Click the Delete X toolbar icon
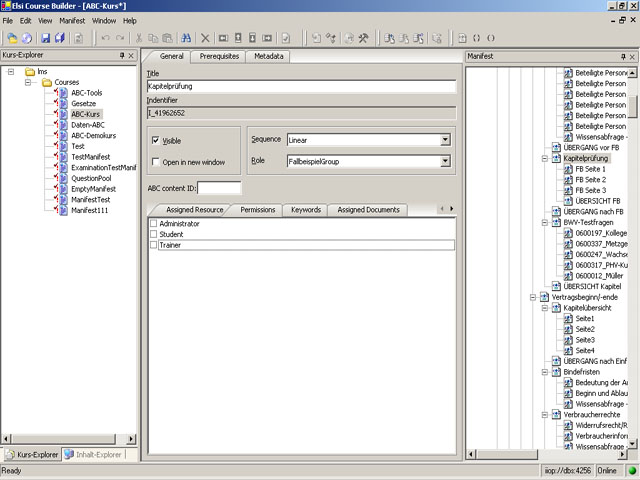Screen dimensions: 640x480 [x=205, y=38]
